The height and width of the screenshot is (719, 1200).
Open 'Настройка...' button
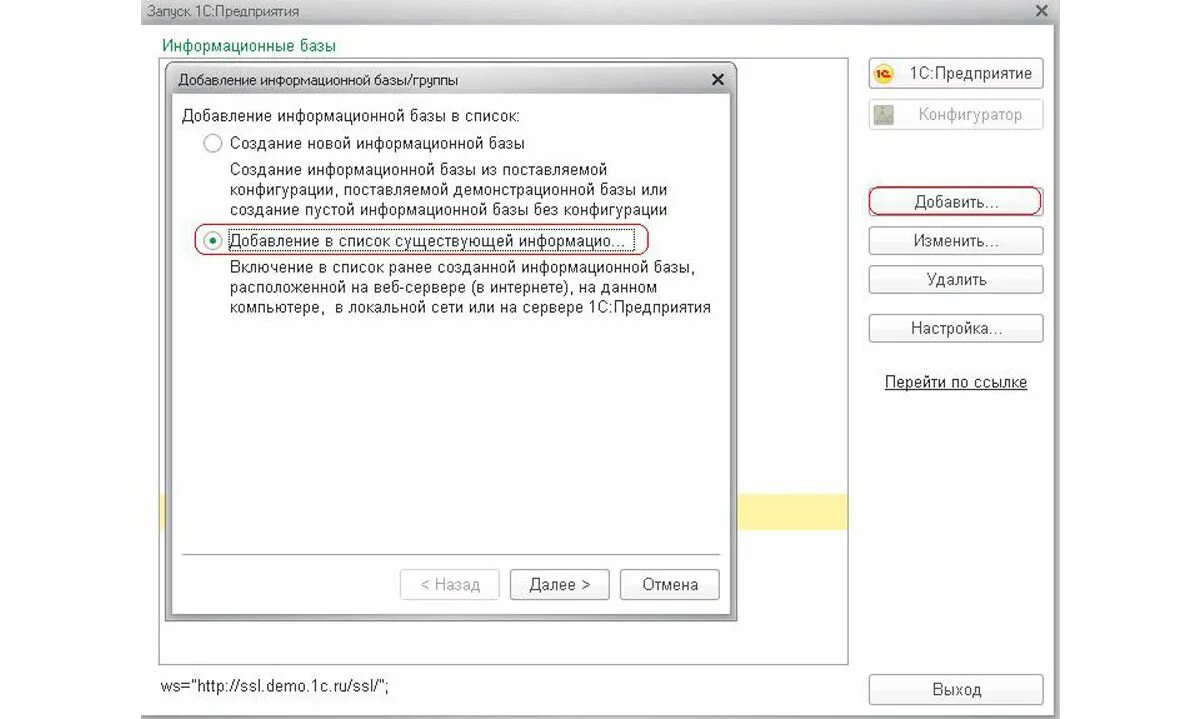click(956, 328)
